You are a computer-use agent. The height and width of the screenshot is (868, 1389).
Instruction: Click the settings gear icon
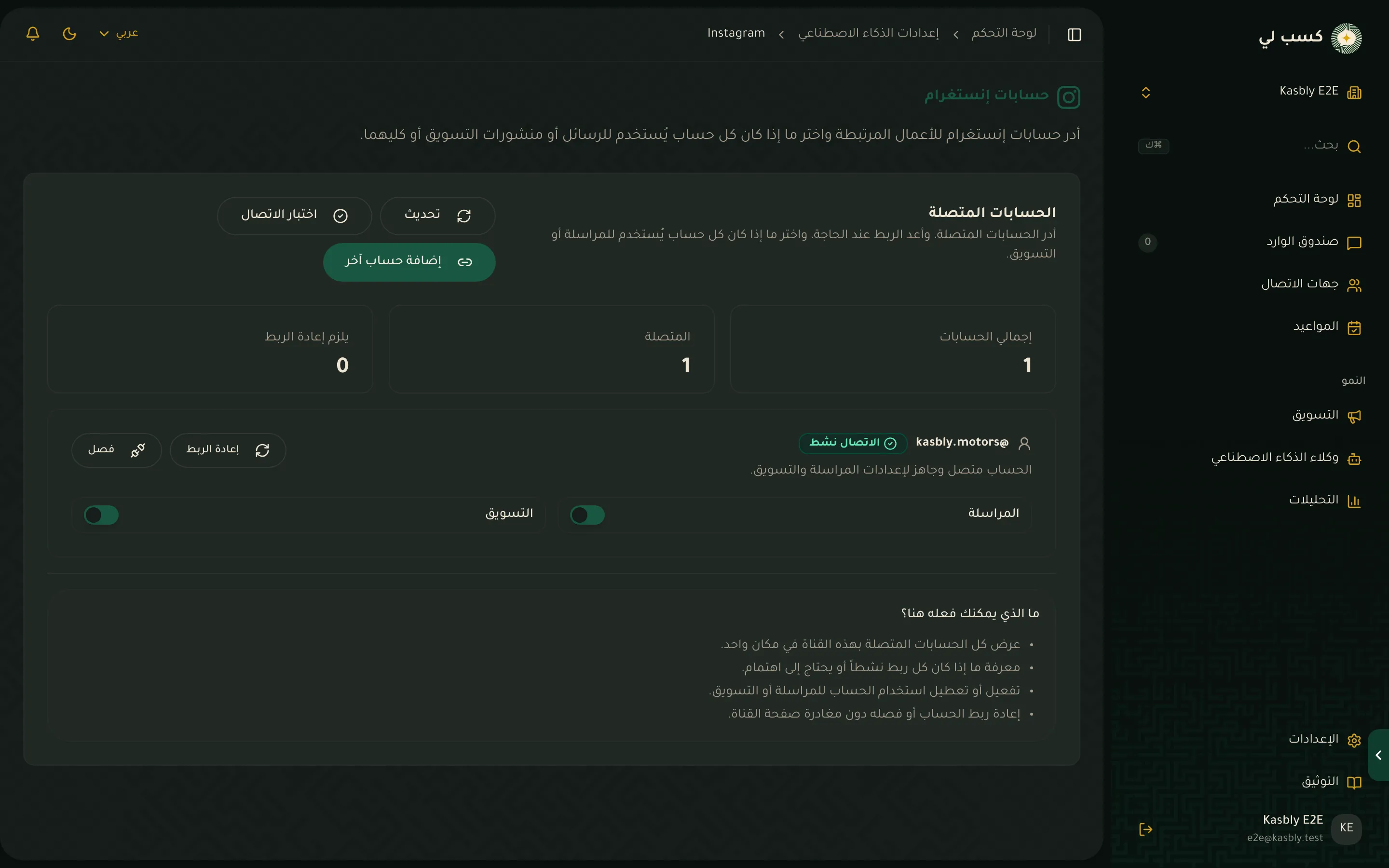[1354, 740]
